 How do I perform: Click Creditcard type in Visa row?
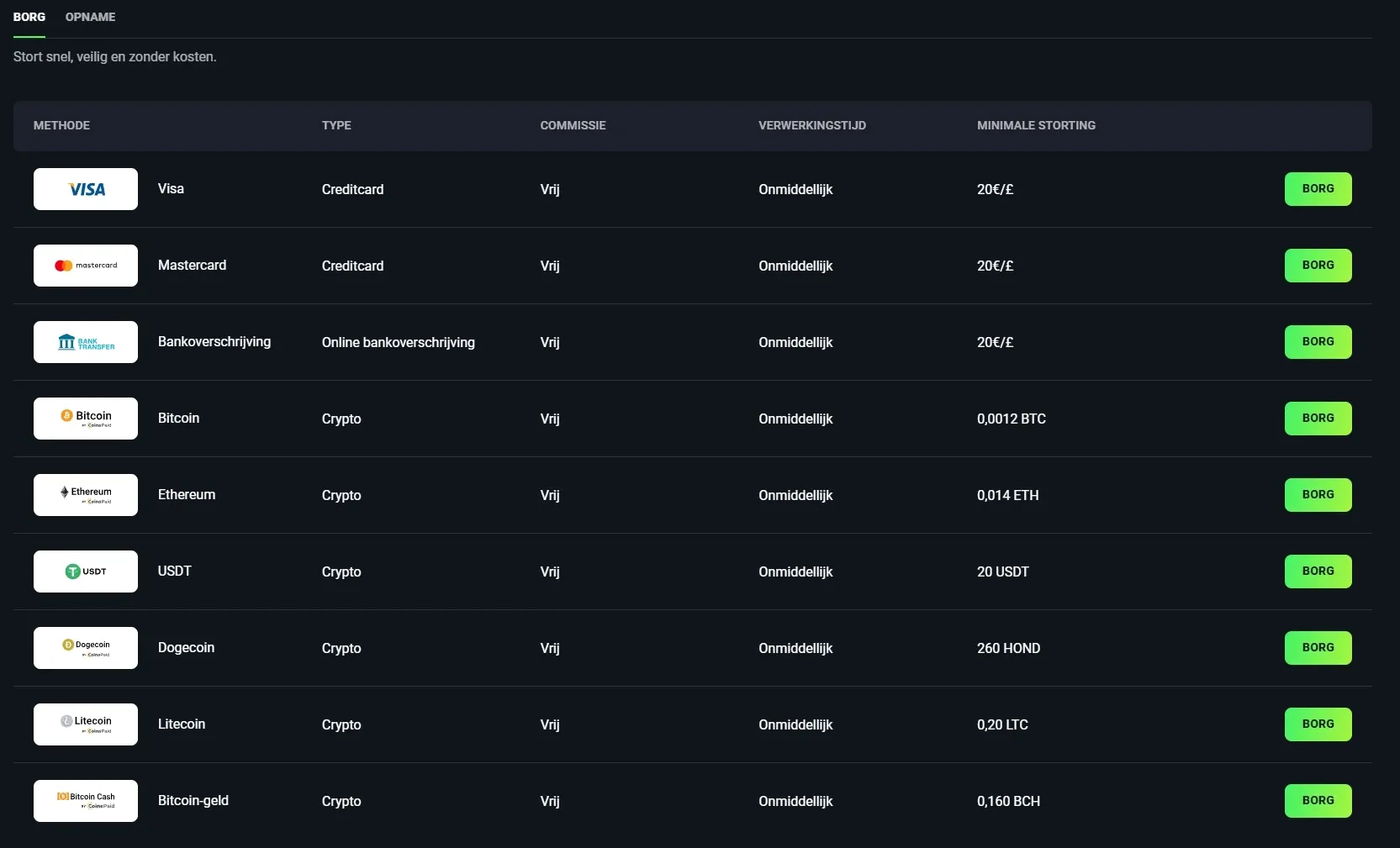point(352,189)
